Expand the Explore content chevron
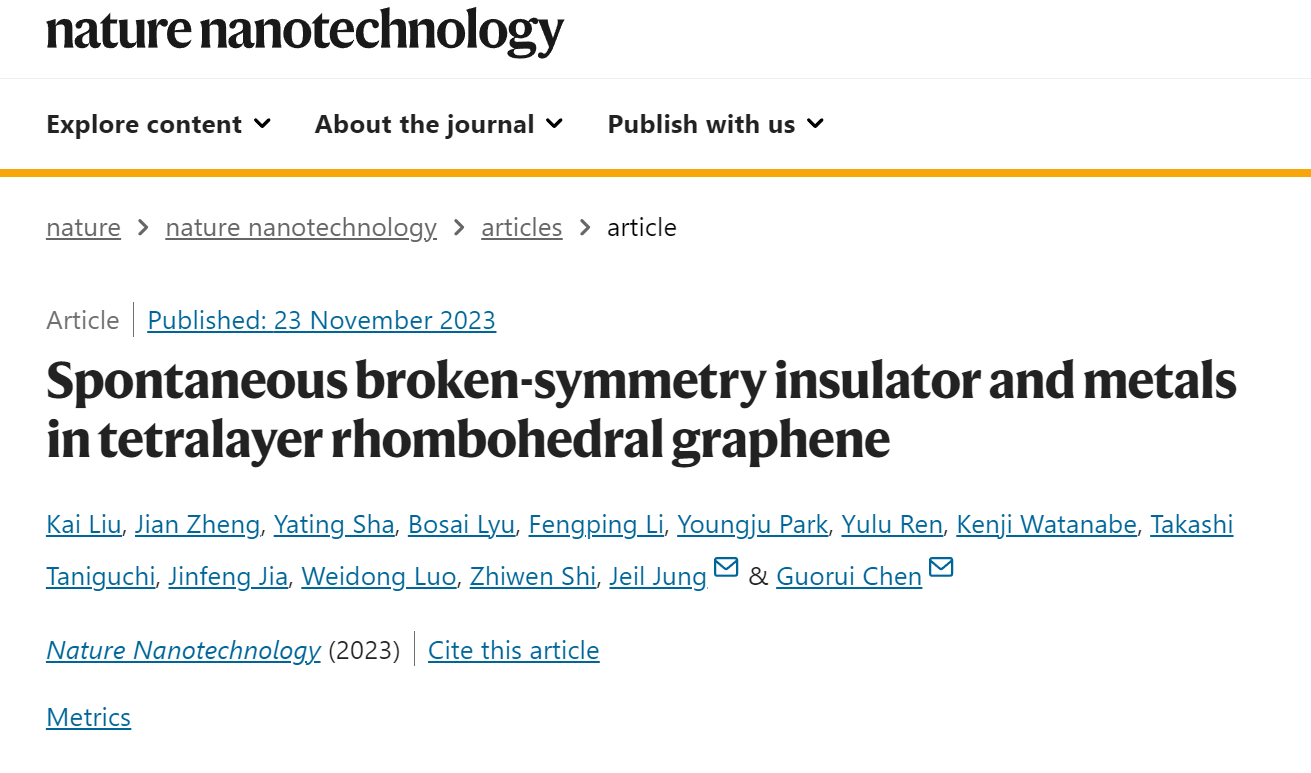This screenshot has height=773, width=1311. click(x=263, y=124)
